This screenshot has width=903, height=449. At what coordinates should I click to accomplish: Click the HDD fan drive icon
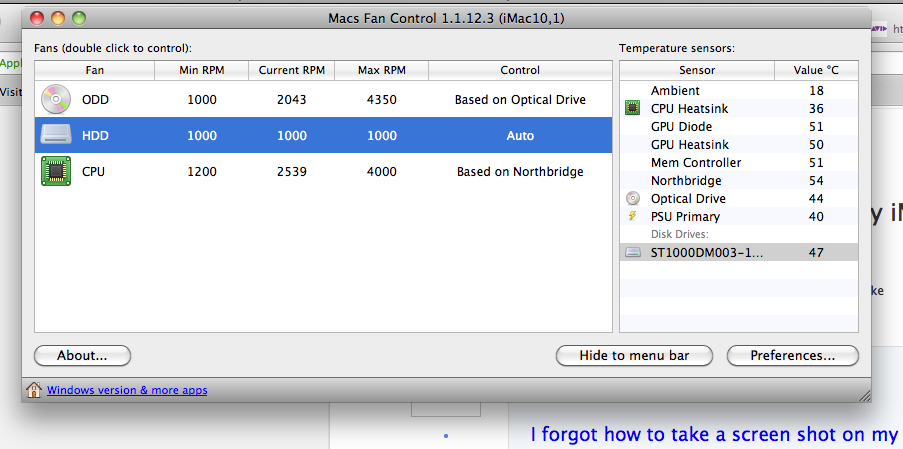point(56,135)
